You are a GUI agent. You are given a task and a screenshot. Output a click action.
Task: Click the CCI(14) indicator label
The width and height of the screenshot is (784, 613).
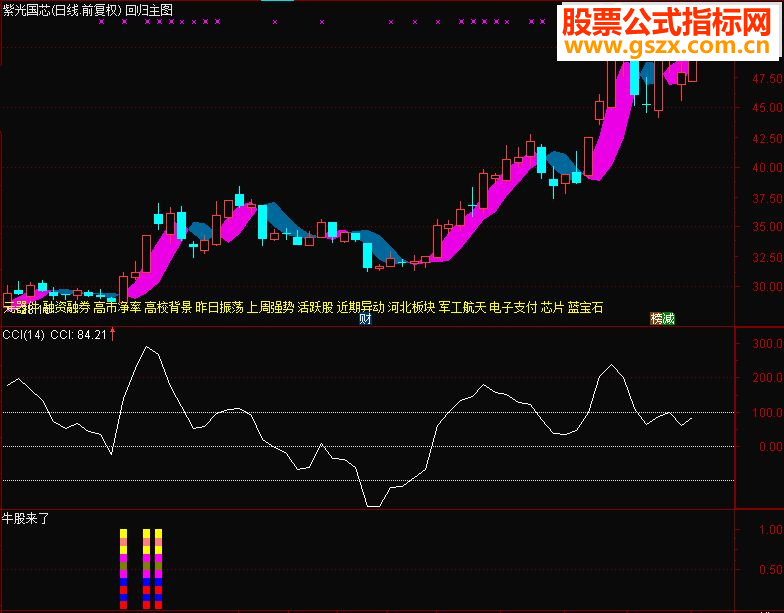pos(24,335)
